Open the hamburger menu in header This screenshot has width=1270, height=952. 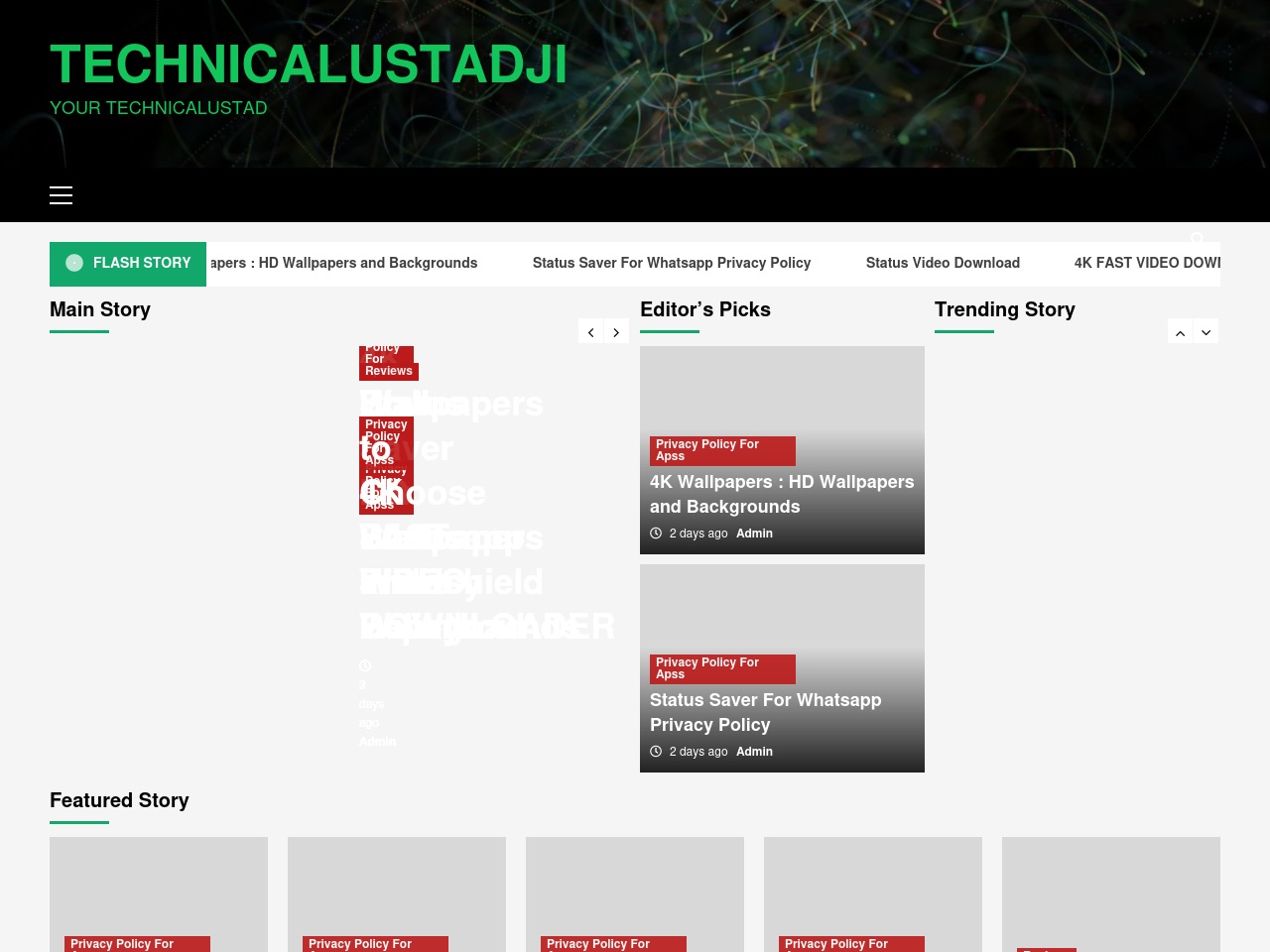pos(61,195)
